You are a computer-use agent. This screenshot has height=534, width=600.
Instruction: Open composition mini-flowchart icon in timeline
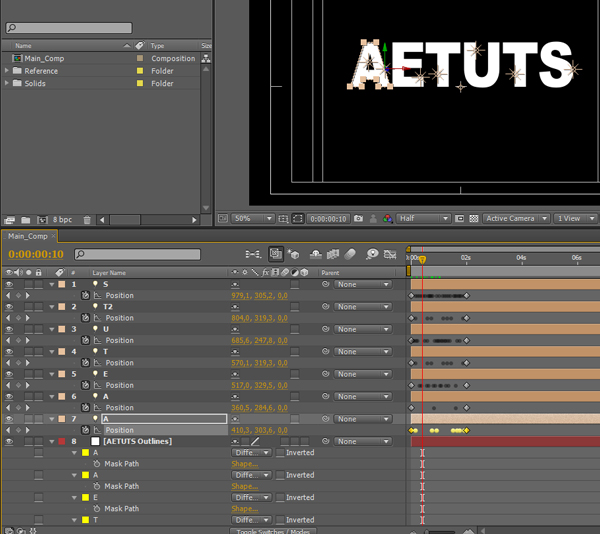tap(253, 254)
